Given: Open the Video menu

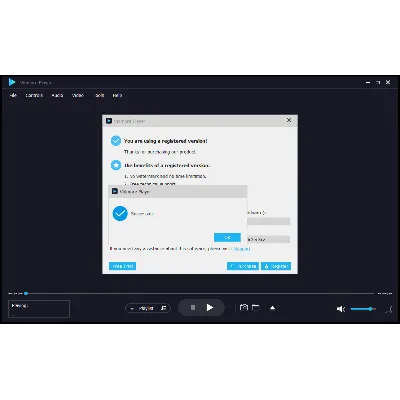Looking at the screenshot, I should tap(78, 95).
